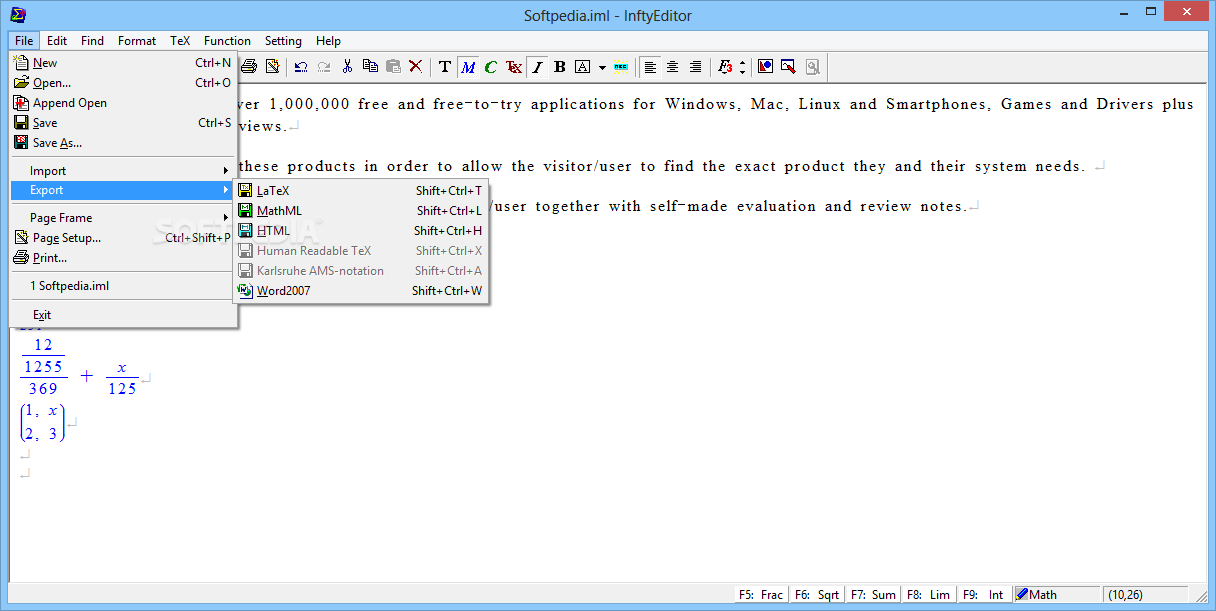The image size is (1216, 611).
Task: Open the Format menu
Action: tap(137, 41)
